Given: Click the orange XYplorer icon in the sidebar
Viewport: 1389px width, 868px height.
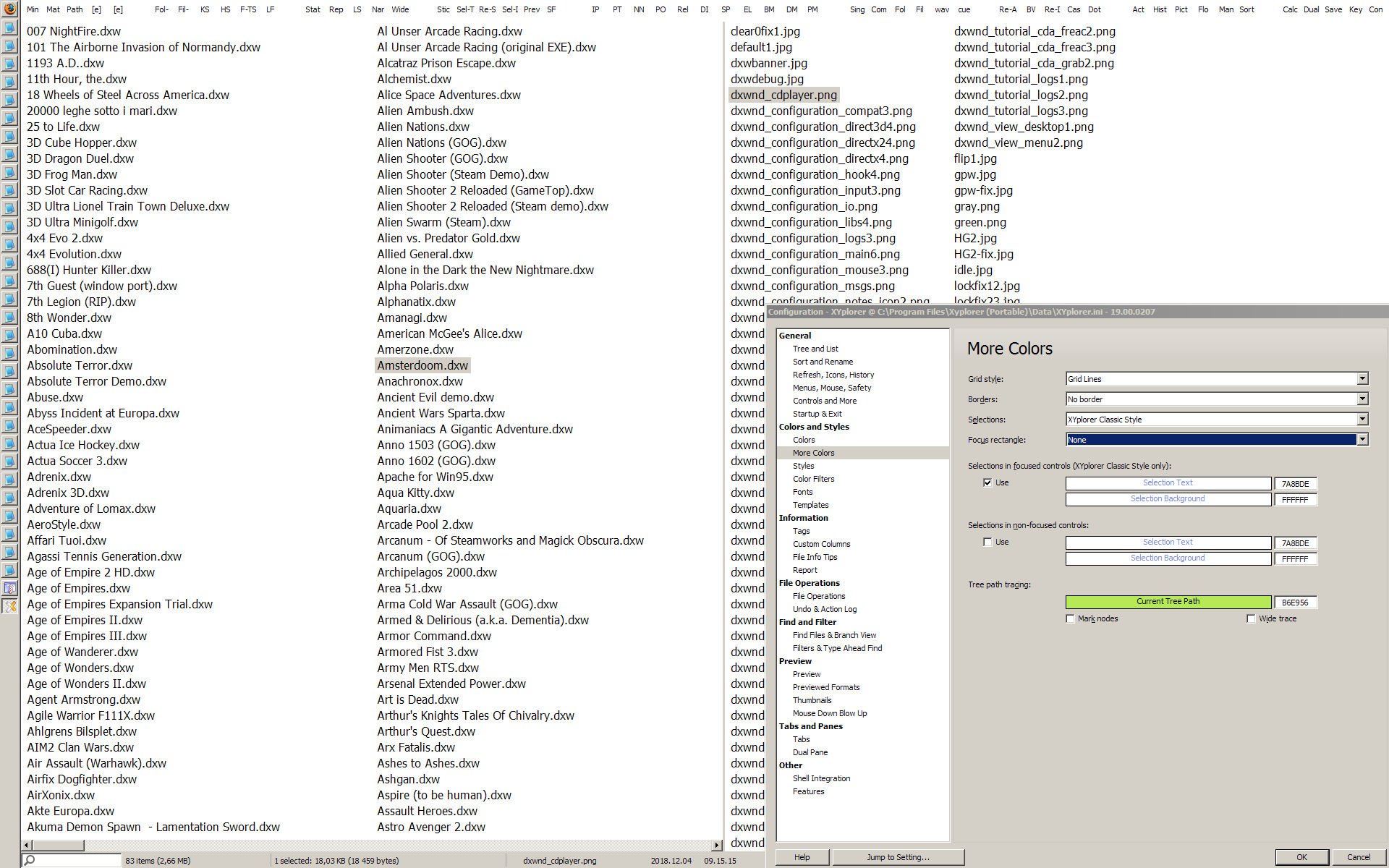Looking at the screenshot, I should point(9,606).
